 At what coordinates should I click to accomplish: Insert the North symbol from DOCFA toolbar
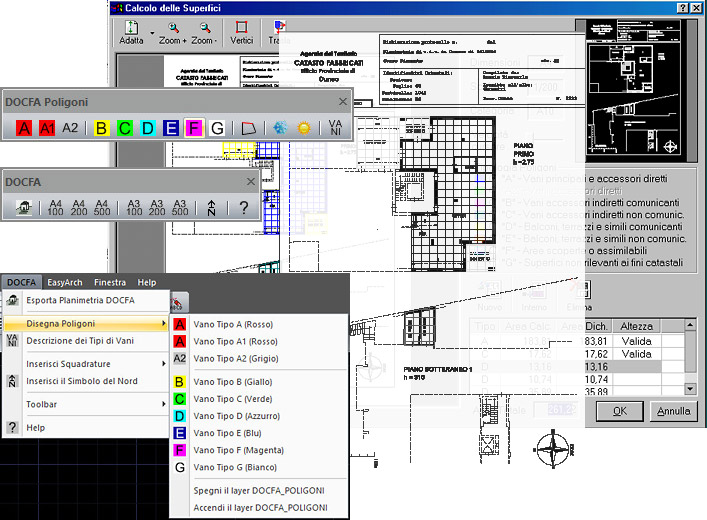(x=211, y=208)
